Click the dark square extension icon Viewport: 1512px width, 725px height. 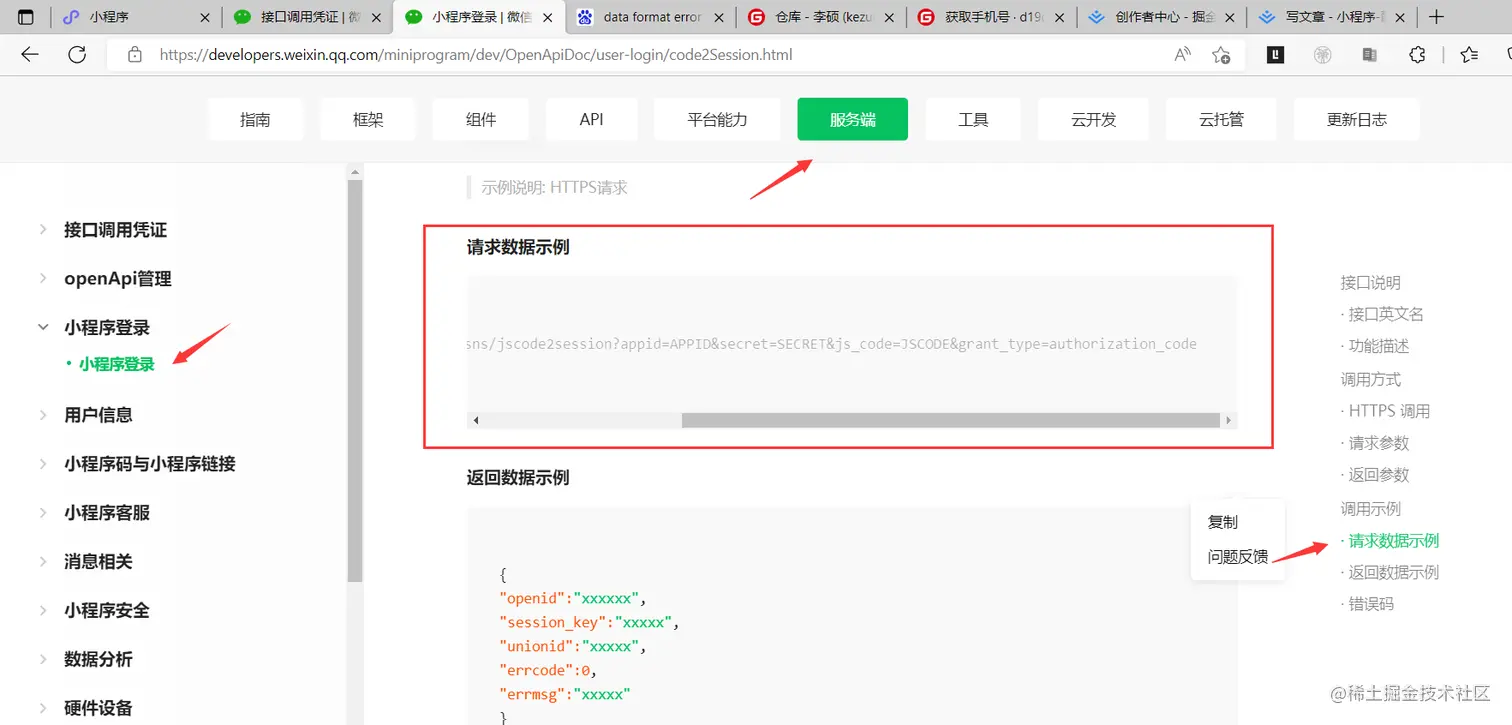click(x=1275, y=55)
